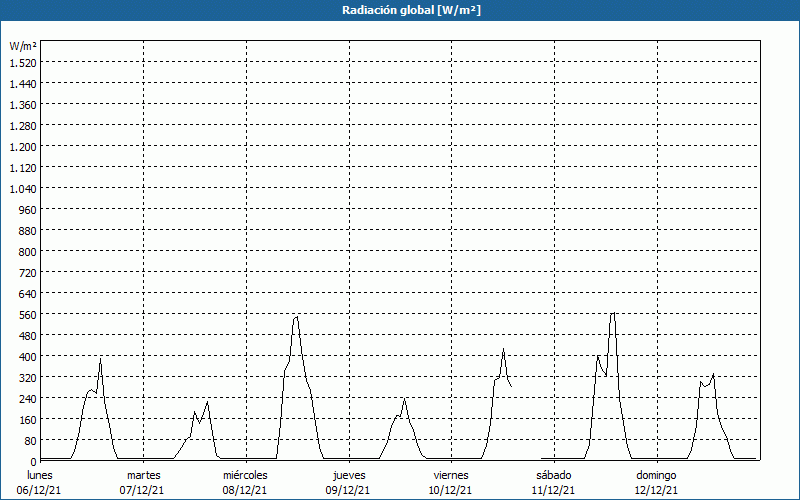
Task: Click the 'sábado' day label
Action: click(554, 475)
